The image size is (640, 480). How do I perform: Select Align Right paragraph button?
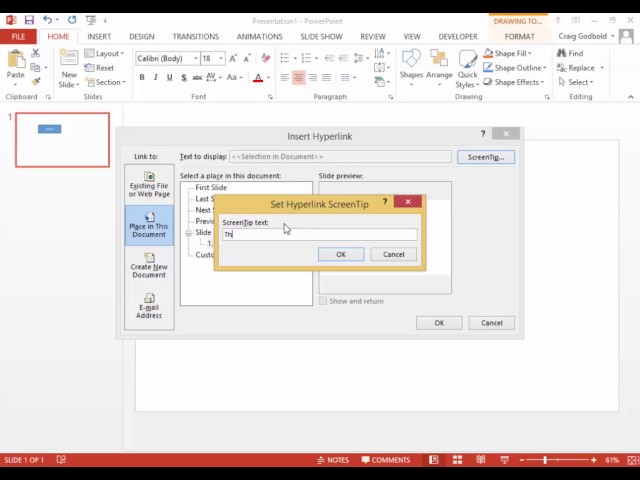(x=313, y=77)
